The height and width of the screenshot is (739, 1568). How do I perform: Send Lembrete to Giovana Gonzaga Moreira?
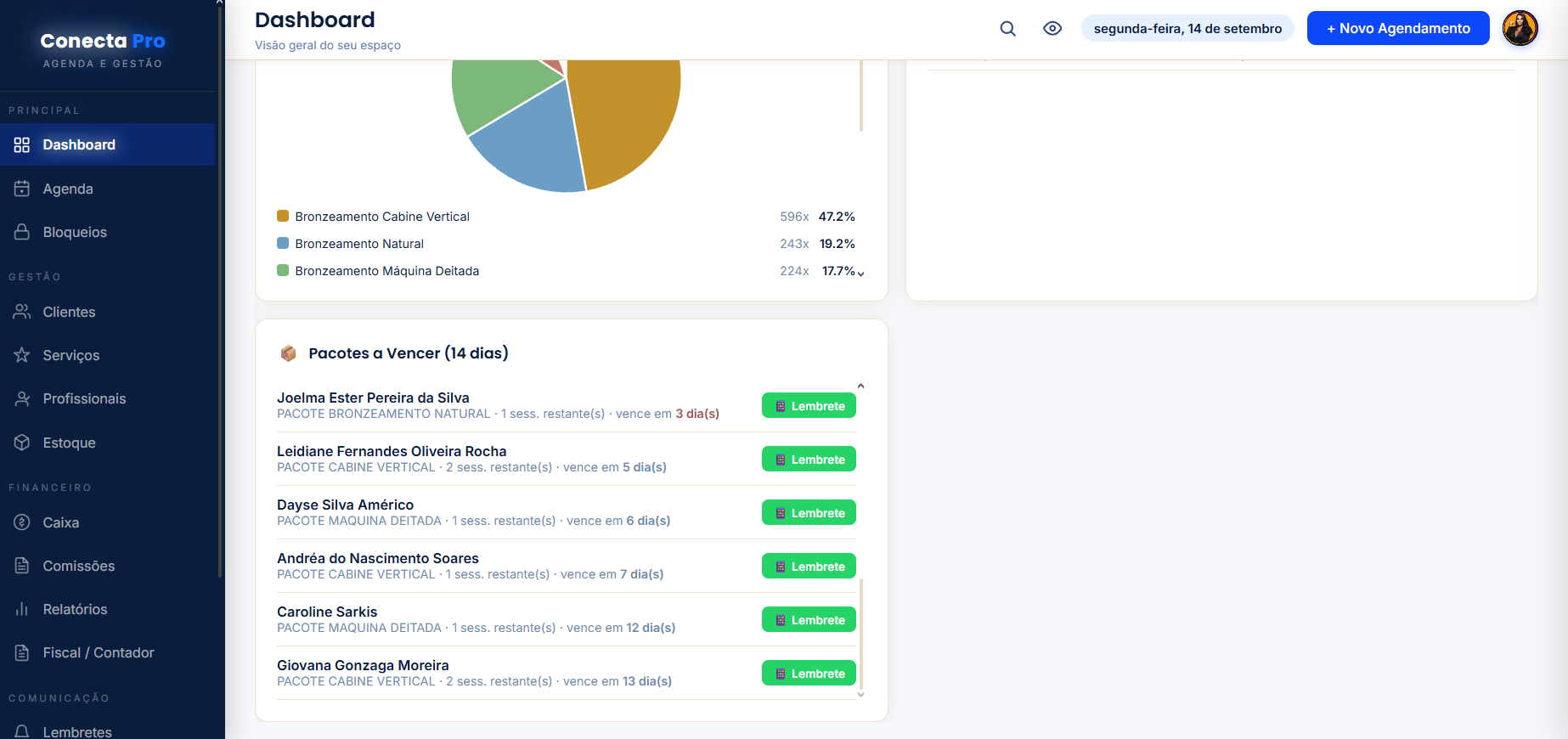pos(809,674)
